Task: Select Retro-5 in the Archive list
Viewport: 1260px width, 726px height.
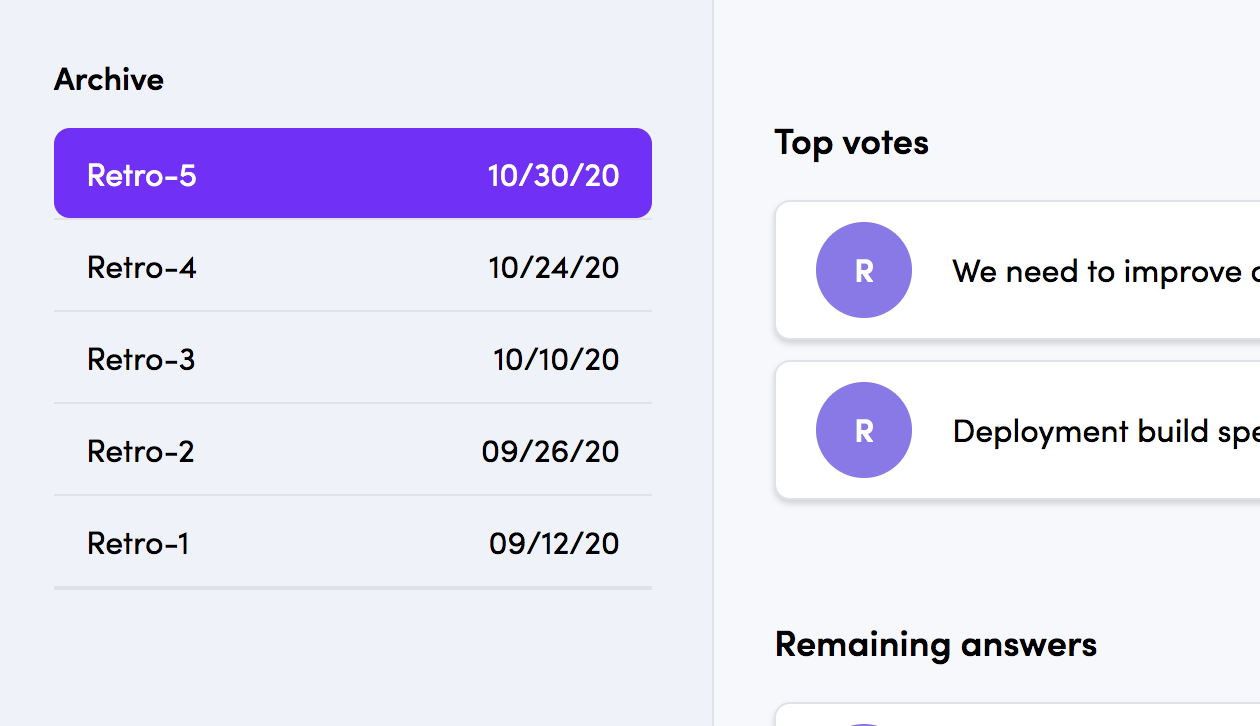Action: (x=353, y=173)
